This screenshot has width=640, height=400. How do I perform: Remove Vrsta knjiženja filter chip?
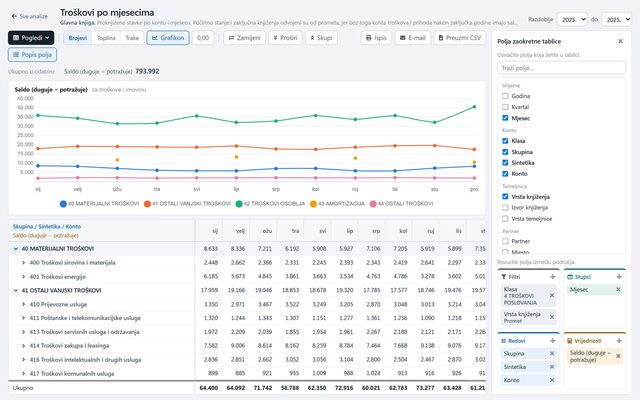click(552, 317)
